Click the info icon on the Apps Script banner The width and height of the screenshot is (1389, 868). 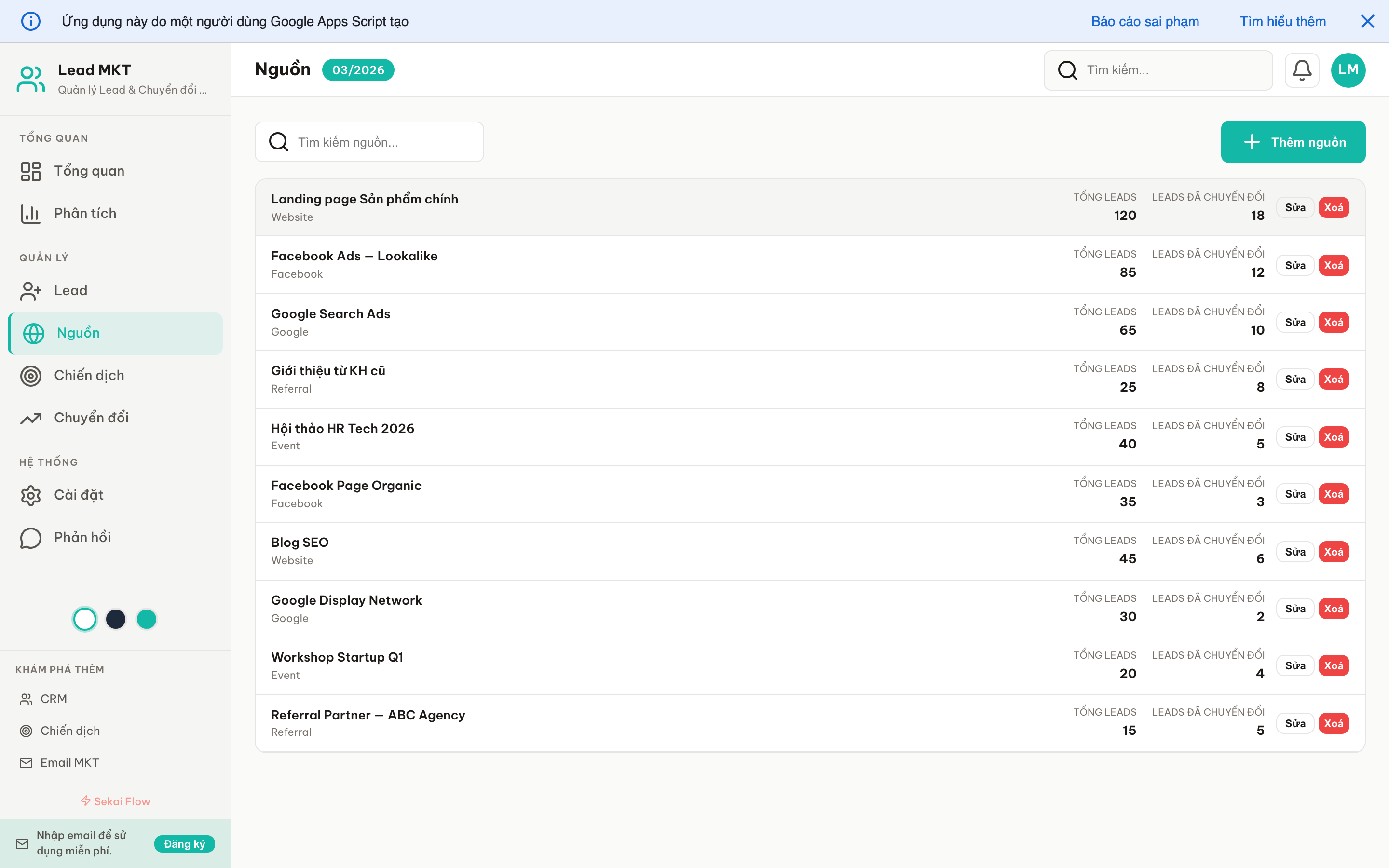31,21
